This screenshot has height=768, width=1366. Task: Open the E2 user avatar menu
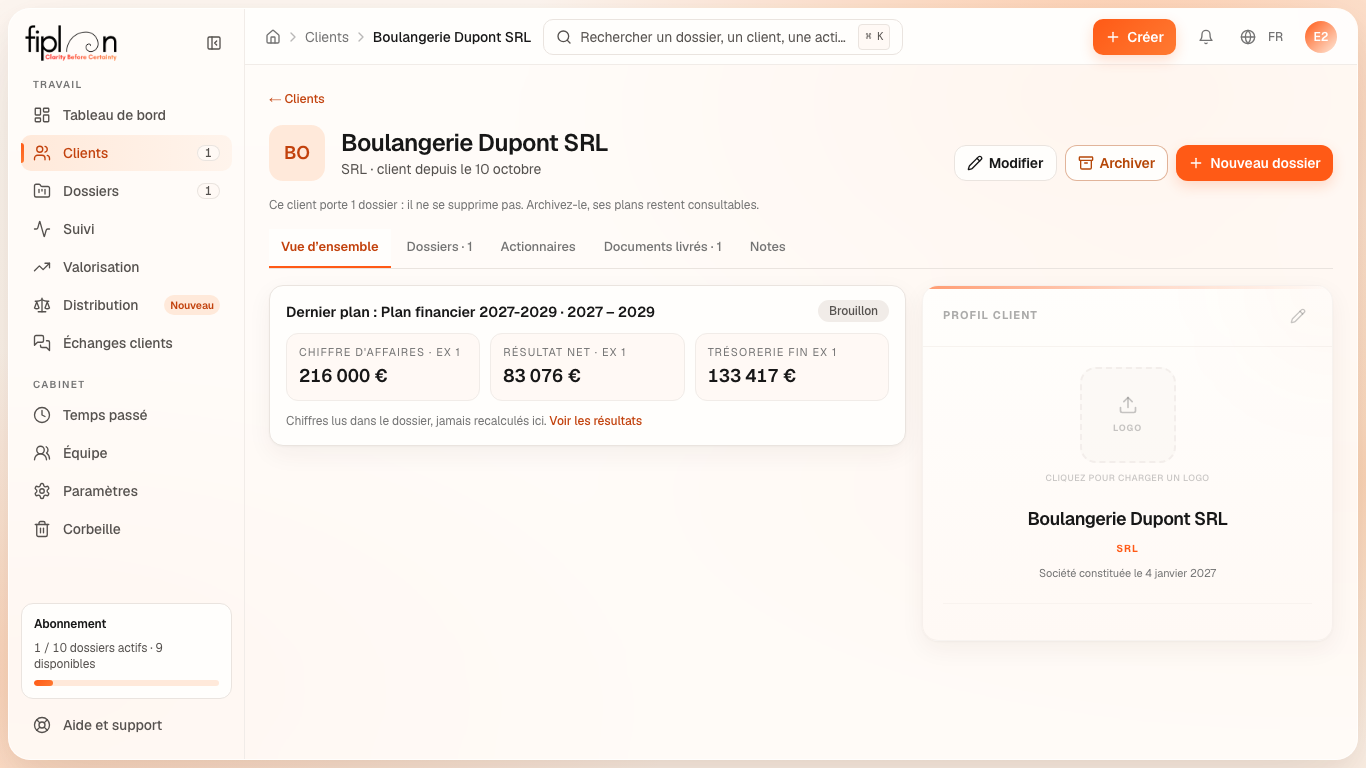[x=1321, y=37]
